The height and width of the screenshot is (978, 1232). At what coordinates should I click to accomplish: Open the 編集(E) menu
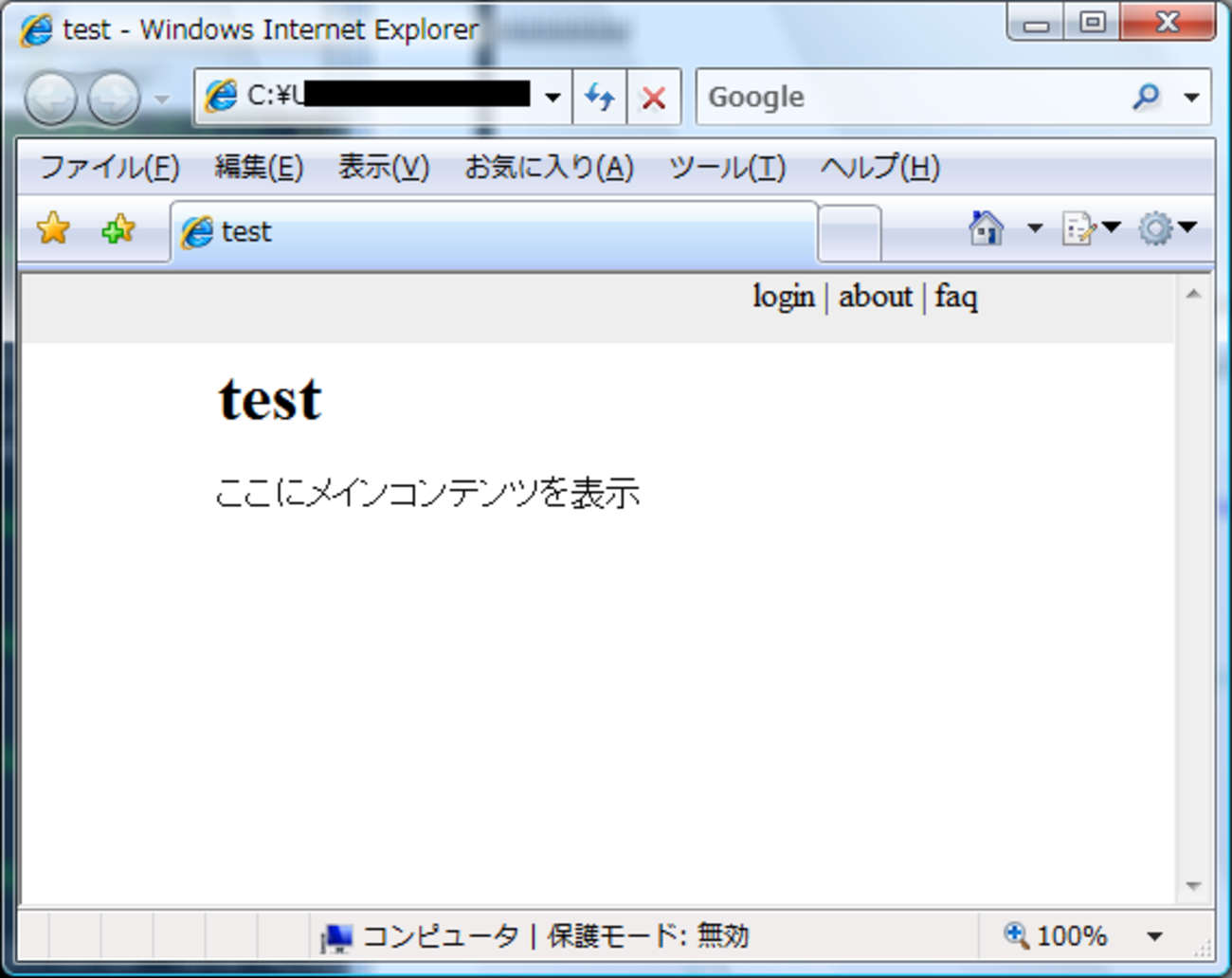259,168
